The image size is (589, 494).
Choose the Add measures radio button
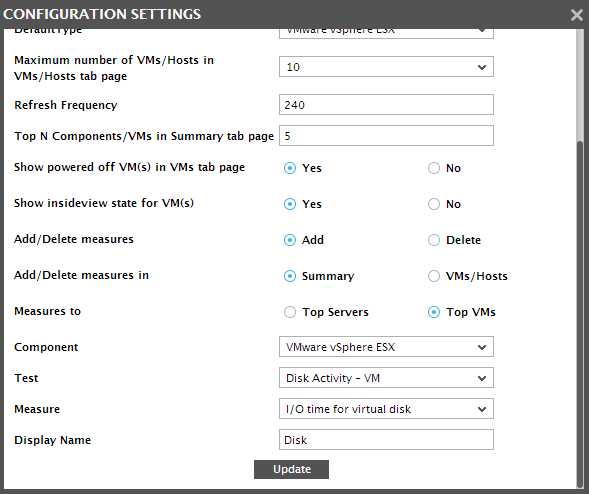tap(290, 240)
